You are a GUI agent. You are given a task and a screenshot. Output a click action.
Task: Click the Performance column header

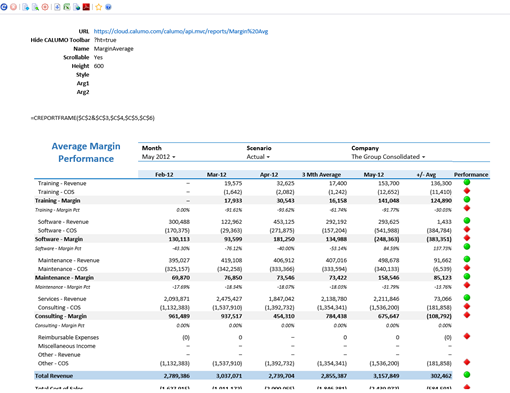(x=471, y=175)
